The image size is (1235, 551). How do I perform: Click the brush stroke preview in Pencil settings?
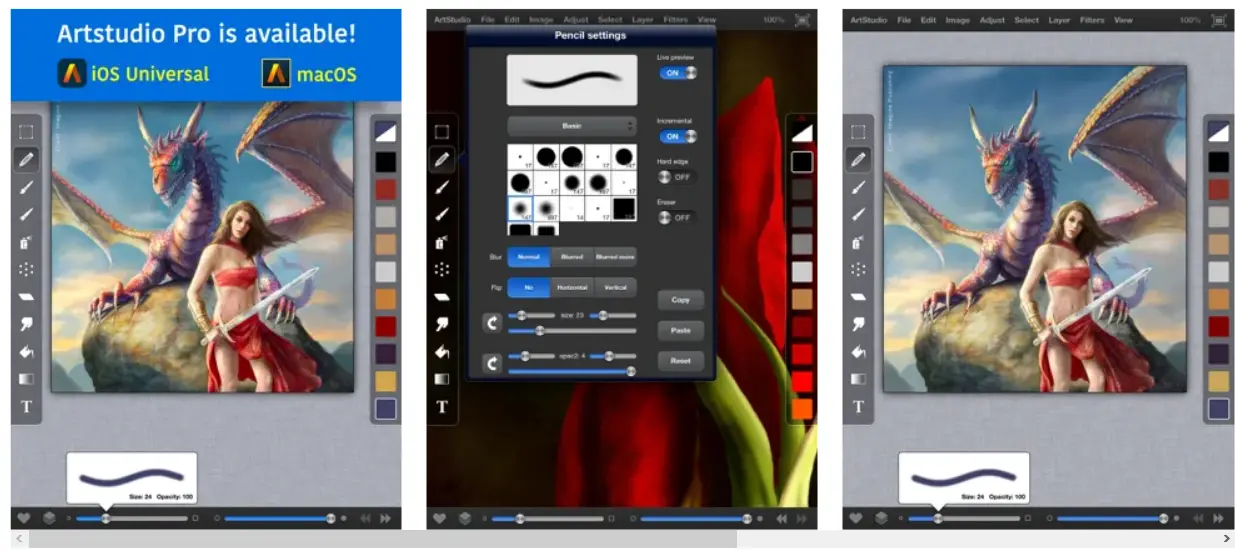[x=572, y=80]
